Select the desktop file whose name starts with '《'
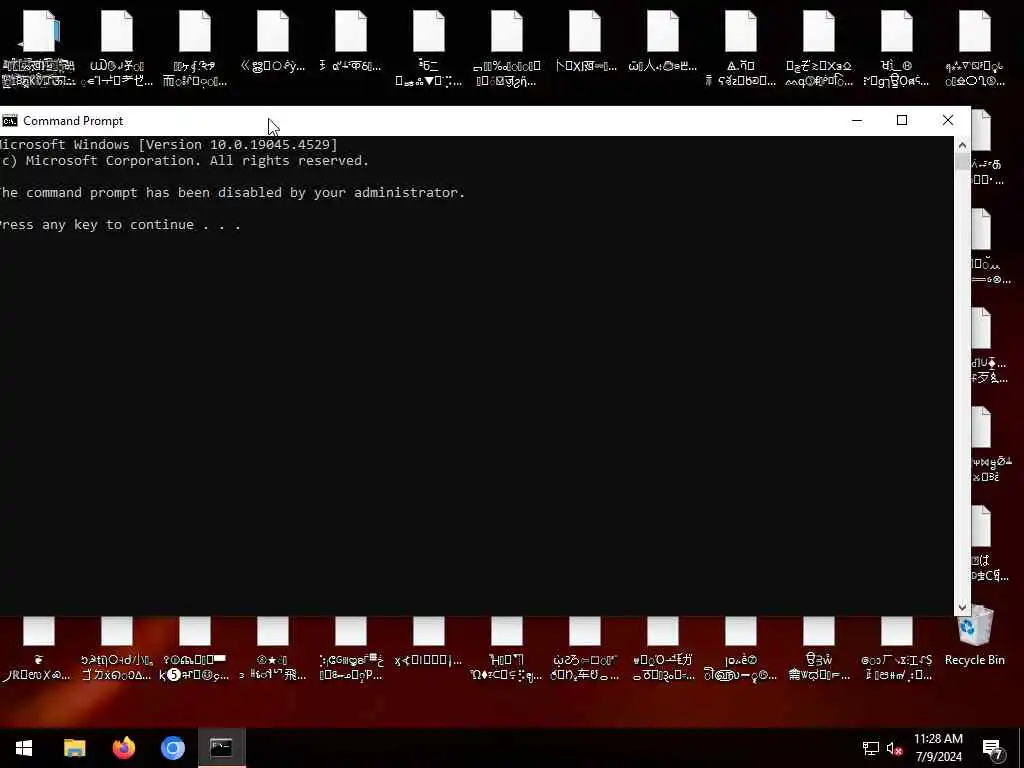The image size is (1024, 768). [272, 41]
